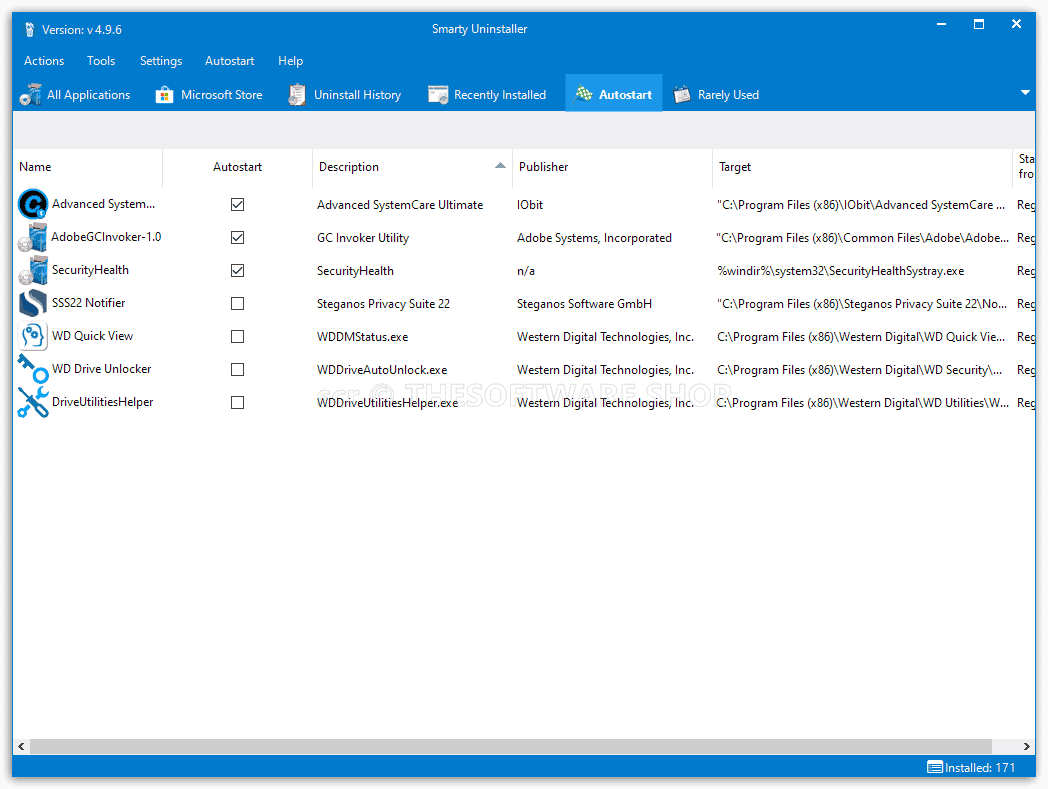Select the Advanced SystemCare program icon
This screenshot has width=1048, height=789.
[33, 204]
